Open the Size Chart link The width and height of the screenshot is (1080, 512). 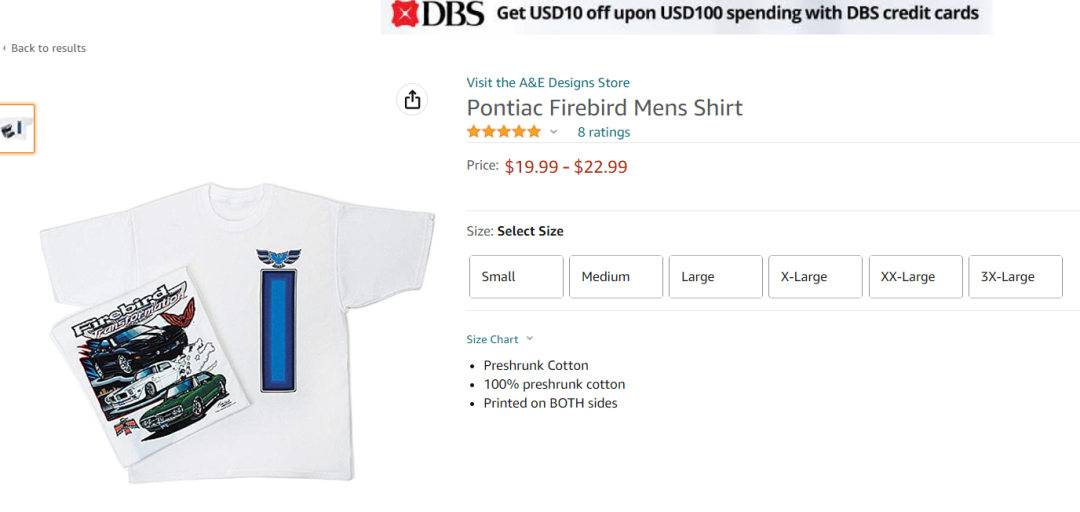(x=492, y=340)
